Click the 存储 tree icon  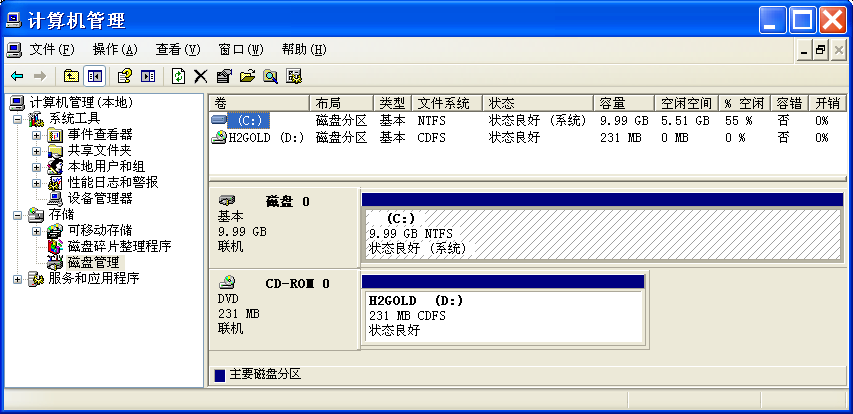click(36, 214)
